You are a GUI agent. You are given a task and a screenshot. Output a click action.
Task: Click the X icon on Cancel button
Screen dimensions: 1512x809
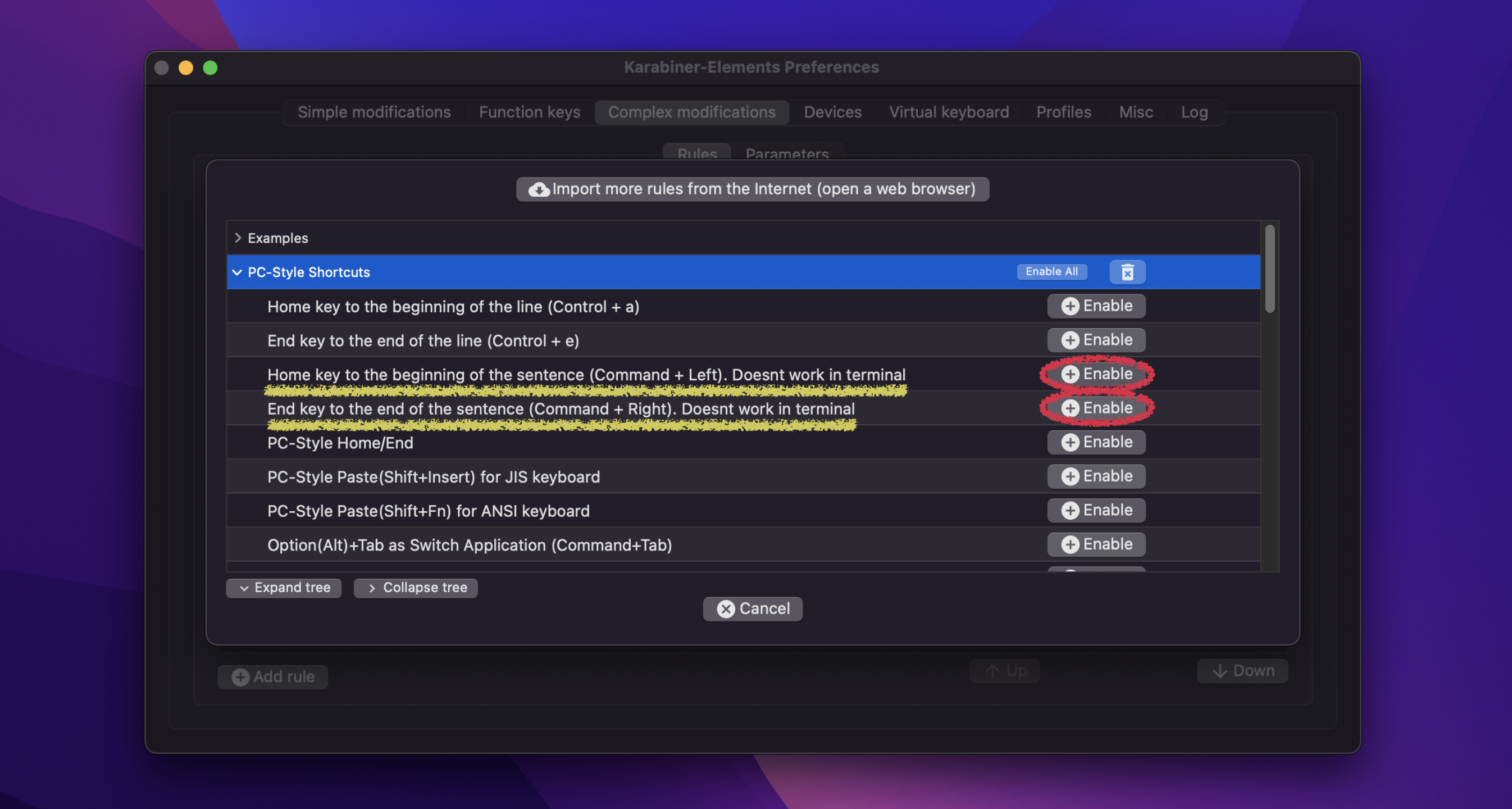point(726,609)
